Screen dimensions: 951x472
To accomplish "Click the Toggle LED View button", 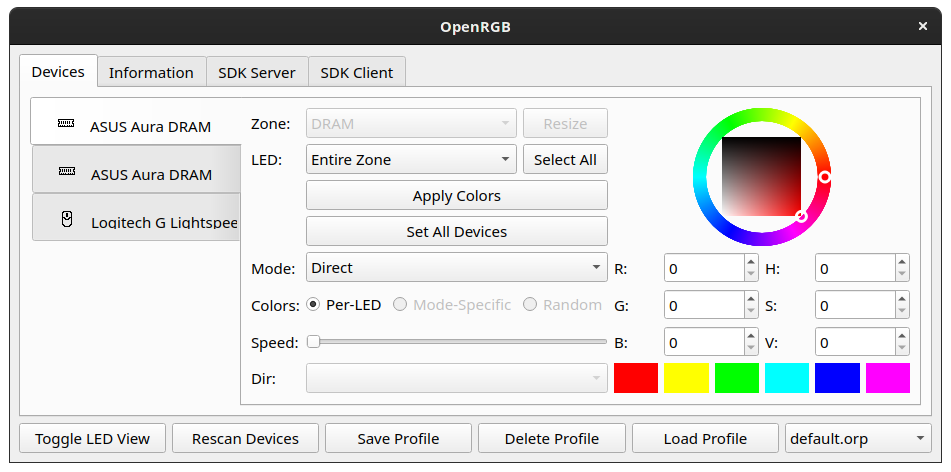I will pyautogui.click(x=92, y=439).
